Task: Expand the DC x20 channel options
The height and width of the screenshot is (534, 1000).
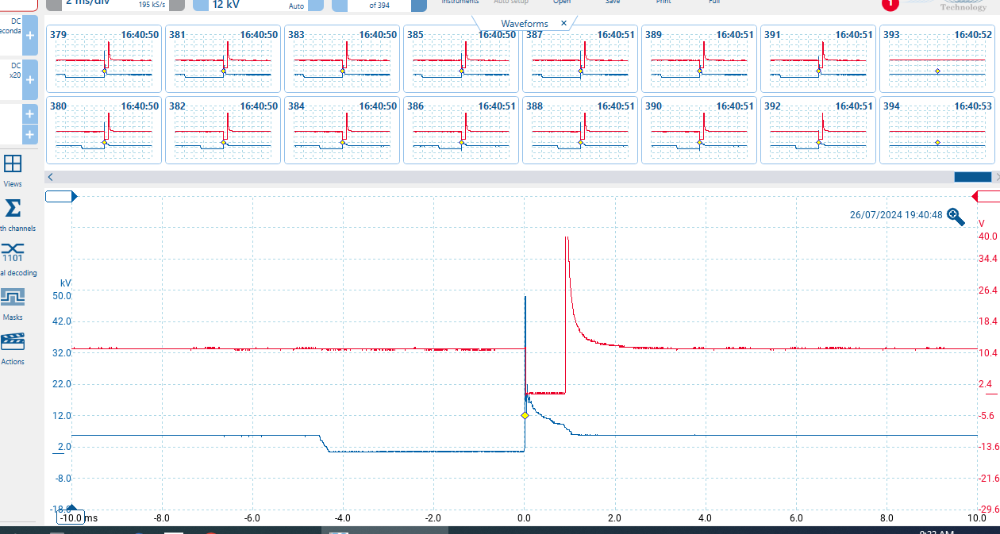Action: point(29,74)
